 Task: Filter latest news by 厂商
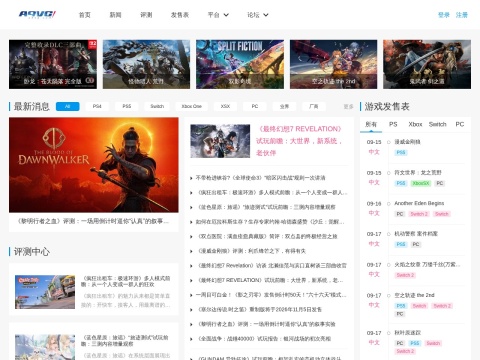314,106
